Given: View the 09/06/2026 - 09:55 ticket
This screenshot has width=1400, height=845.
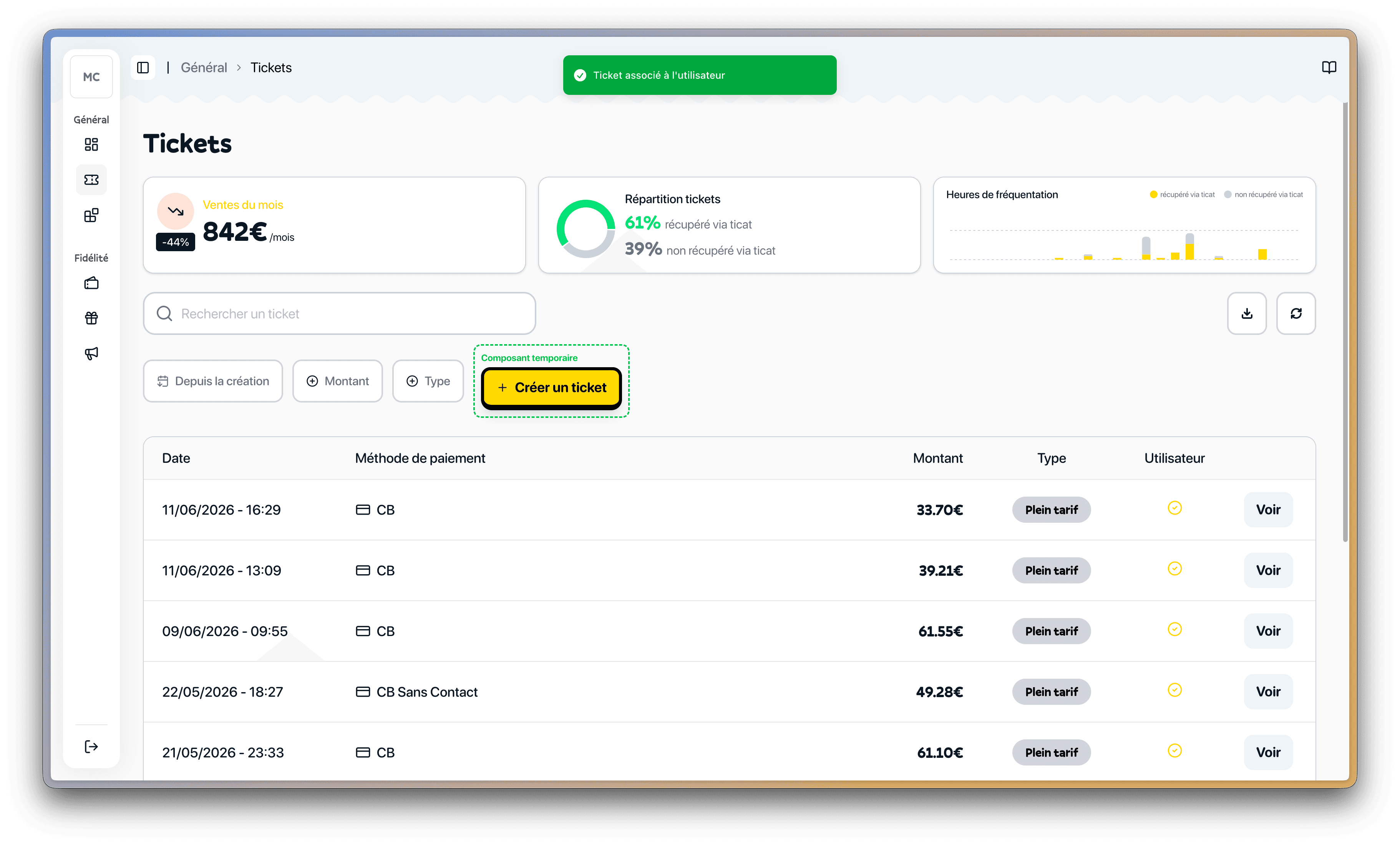Looking at the screenshot, I should tap(1268, 631).
